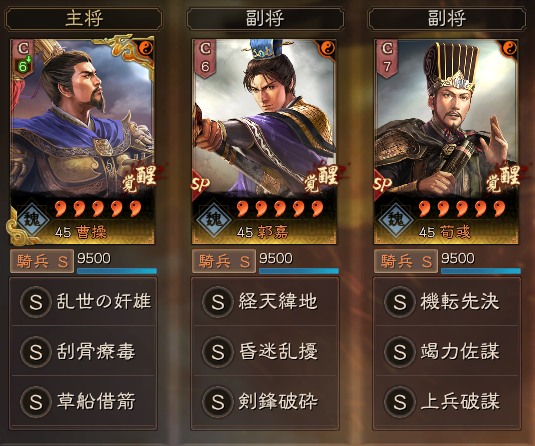The image size is (535, 446).
Task: Click the 魂 diamond icon on 曹操's card
Action: coord(32,218)
